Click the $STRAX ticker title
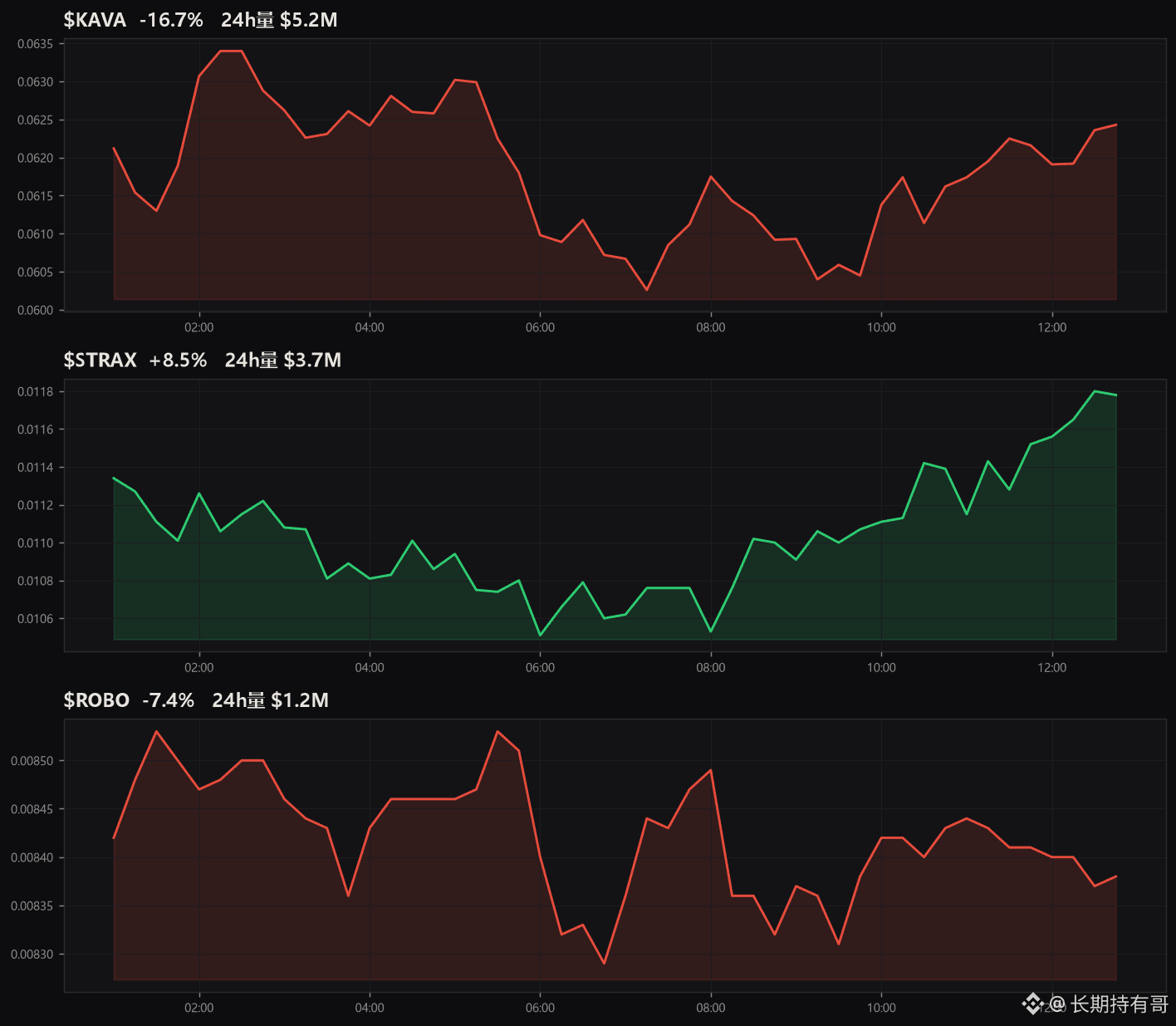This screenshot has width=1176, height=1026. click(100, 360)
